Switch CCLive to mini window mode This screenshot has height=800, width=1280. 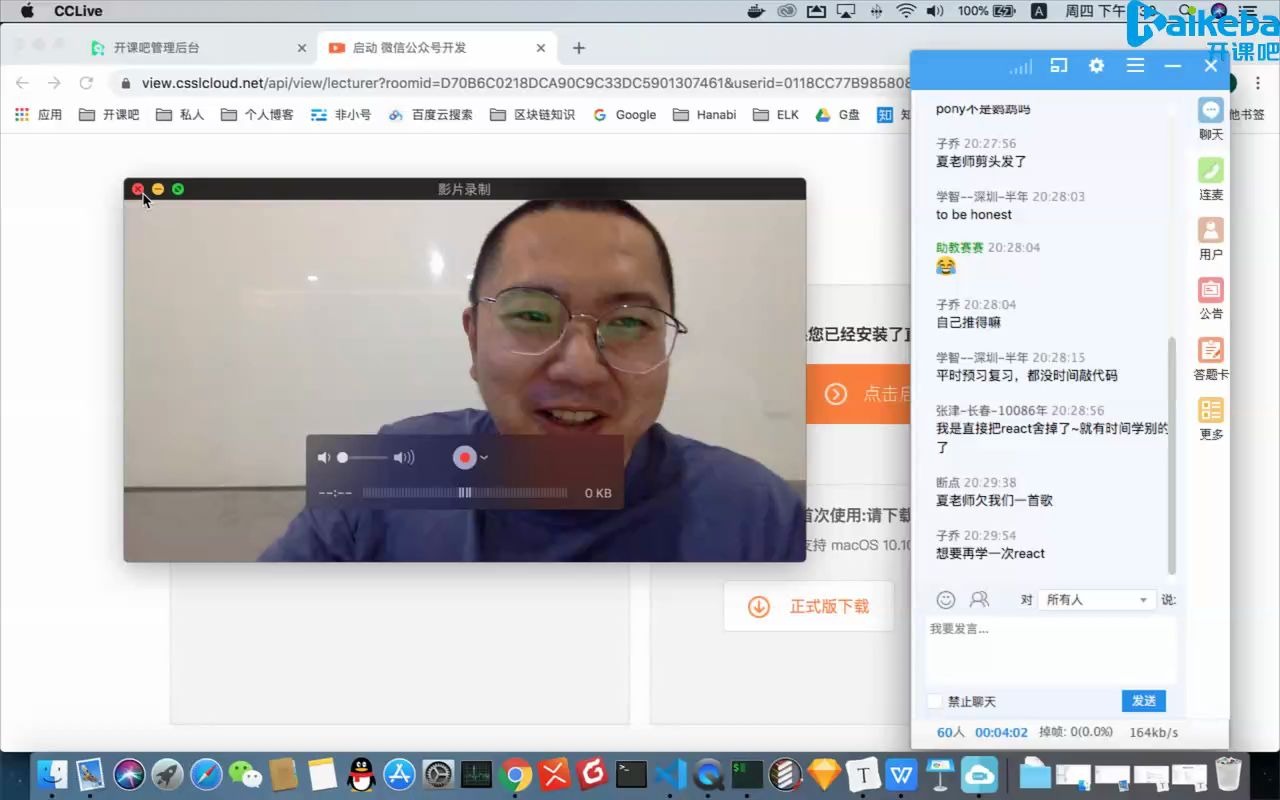[x=1059, y=65]
